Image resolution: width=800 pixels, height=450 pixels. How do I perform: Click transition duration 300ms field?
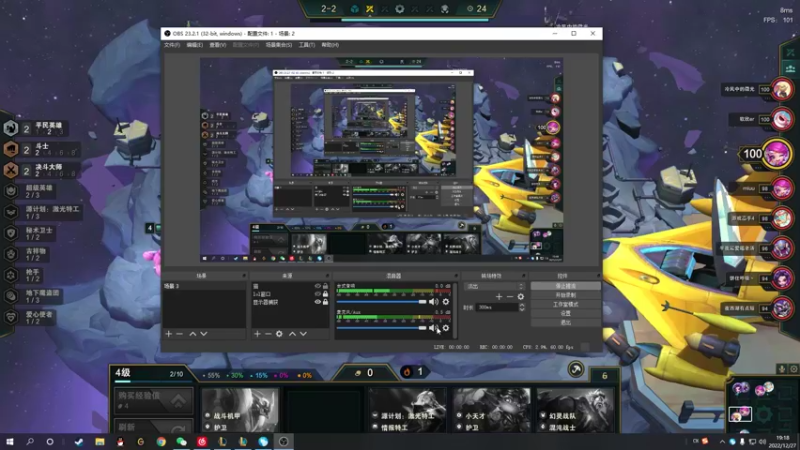tap(497, 307)
